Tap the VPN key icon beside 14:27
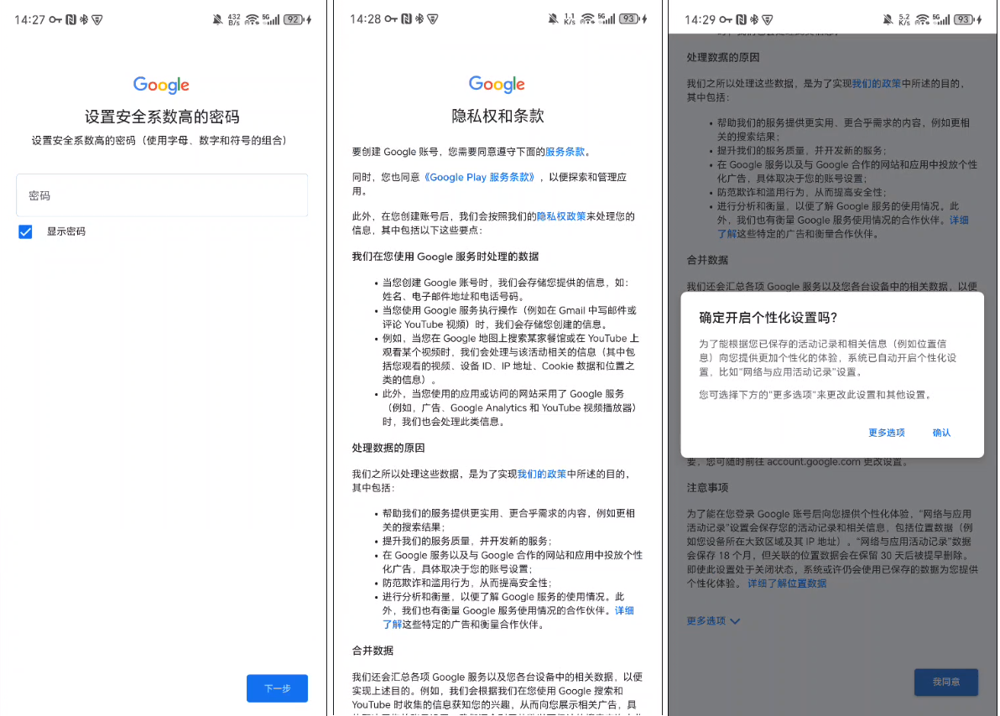The height and width of the screenshot is (716, 1000). tap(56, 19)
